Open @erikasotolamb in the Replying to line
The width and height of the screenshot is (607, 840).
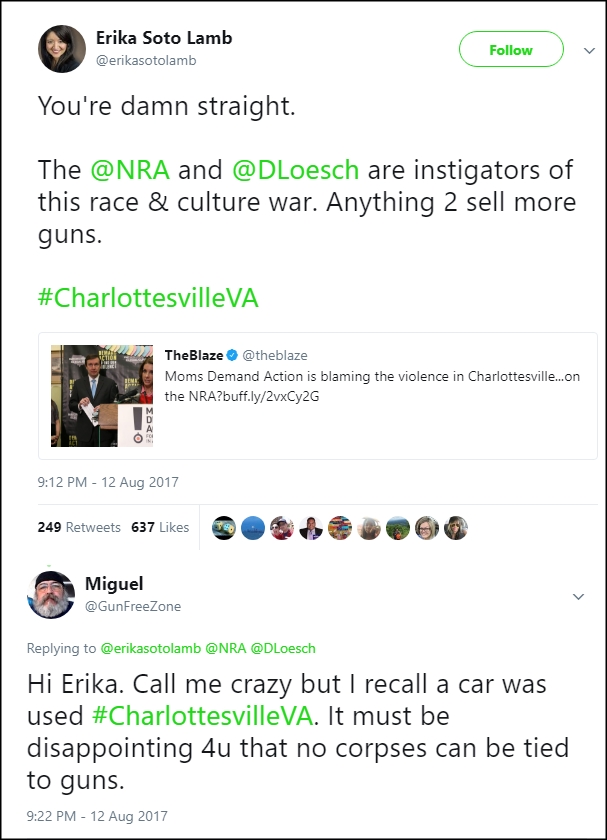[151, 648]
